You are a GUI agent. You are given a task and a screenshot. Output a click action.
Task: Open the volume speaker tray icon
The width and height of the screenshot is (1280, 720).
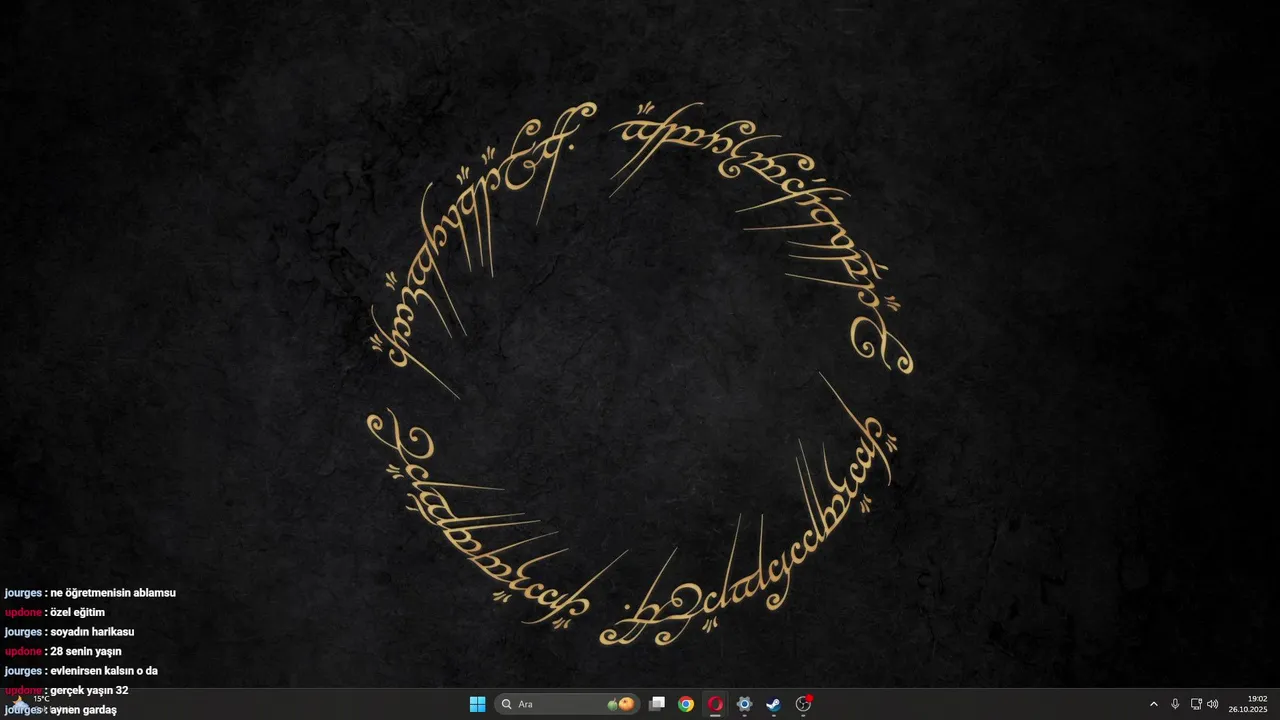(x=1213, y=704)
